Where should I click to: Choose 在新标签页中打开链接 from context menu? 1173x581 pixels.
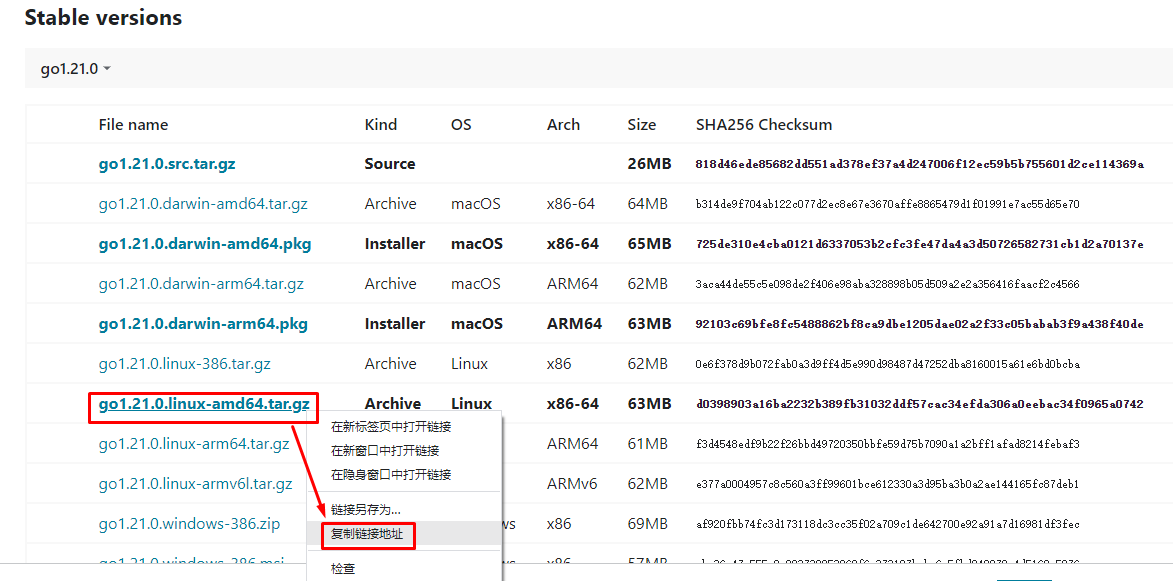click(x=391, y=427)
